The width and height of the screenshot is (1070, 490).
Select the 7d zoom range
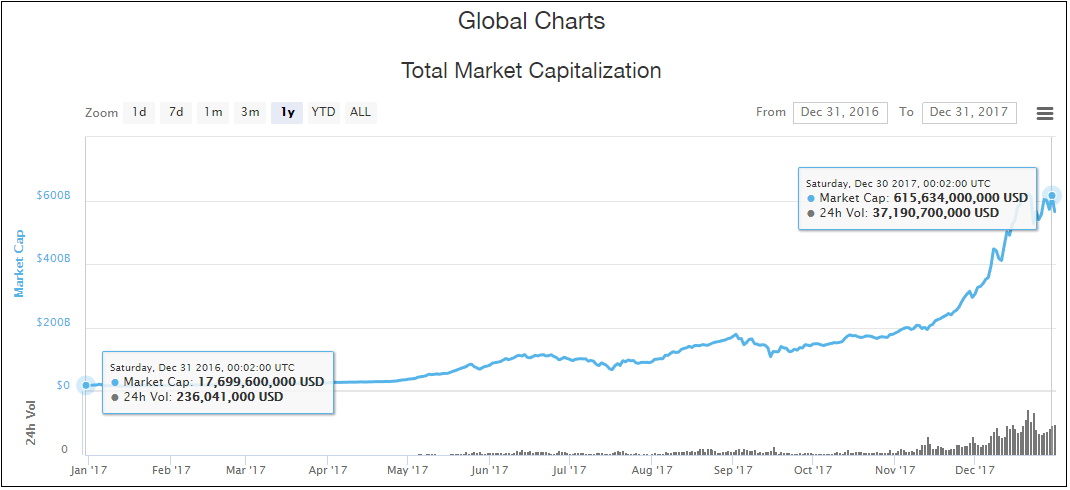(x=176, y=112)
